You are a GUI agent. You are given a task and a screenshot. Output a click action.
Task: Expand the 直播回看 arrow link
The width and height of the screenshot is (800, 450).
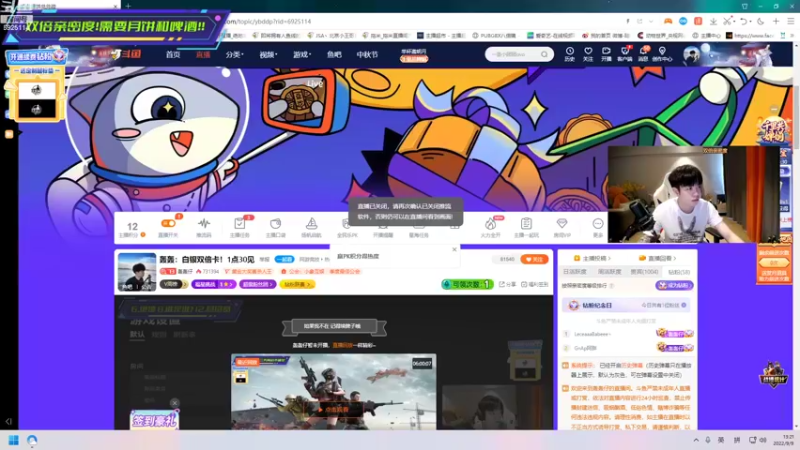(658, 258)
